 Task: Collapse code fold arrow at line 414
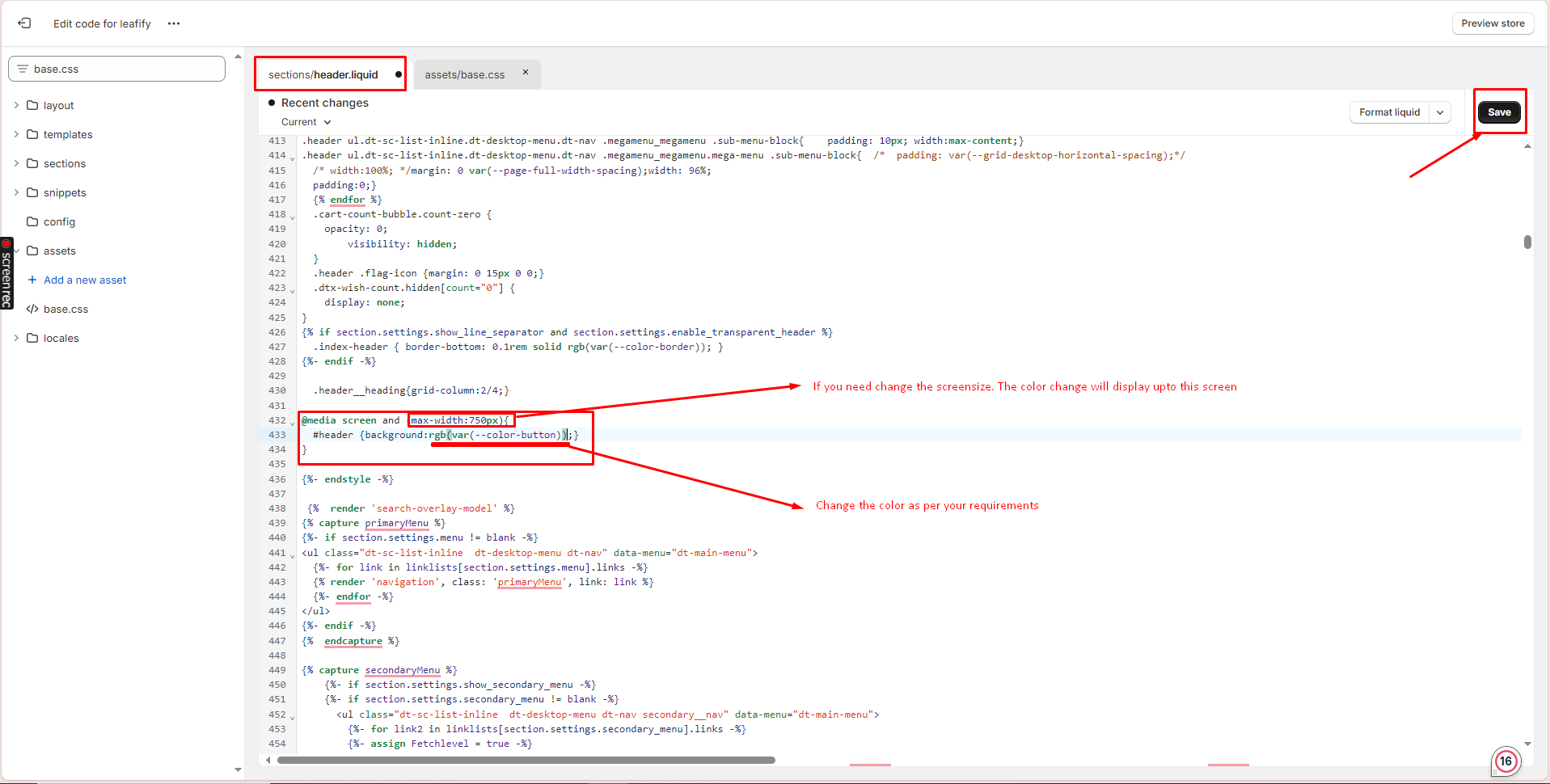tap(293, 157)
